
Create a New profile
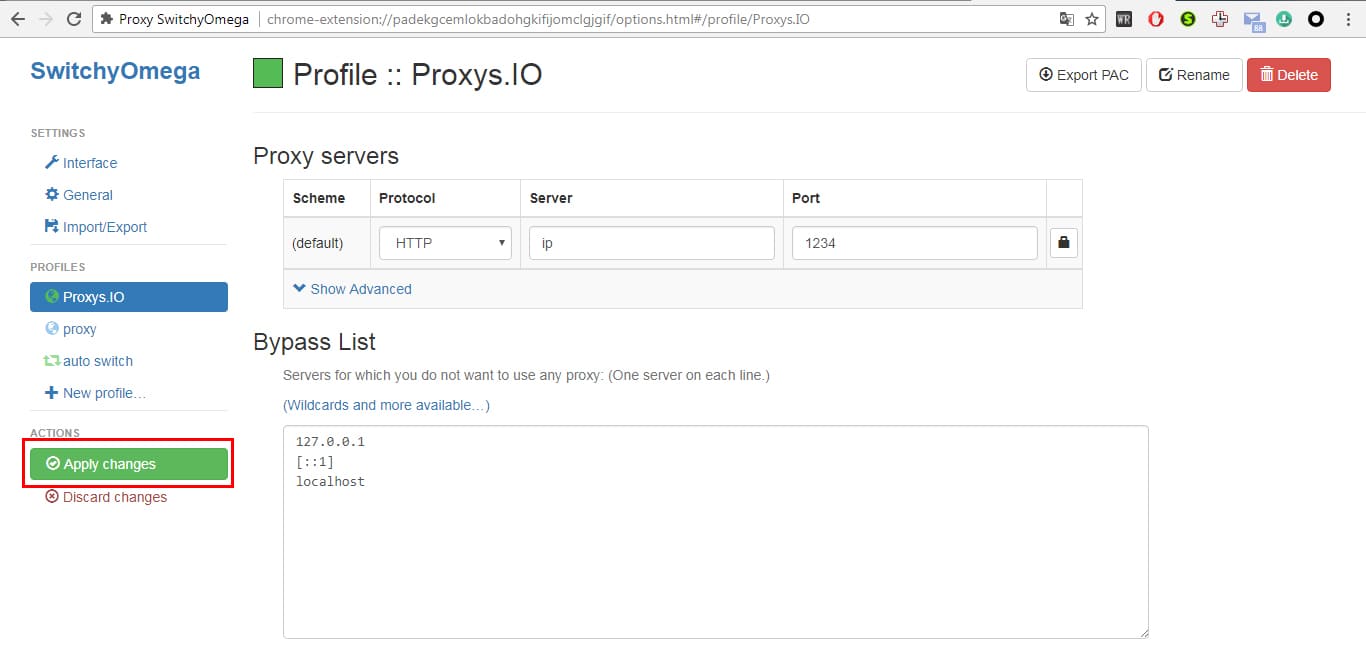click(x=96, y=393)
